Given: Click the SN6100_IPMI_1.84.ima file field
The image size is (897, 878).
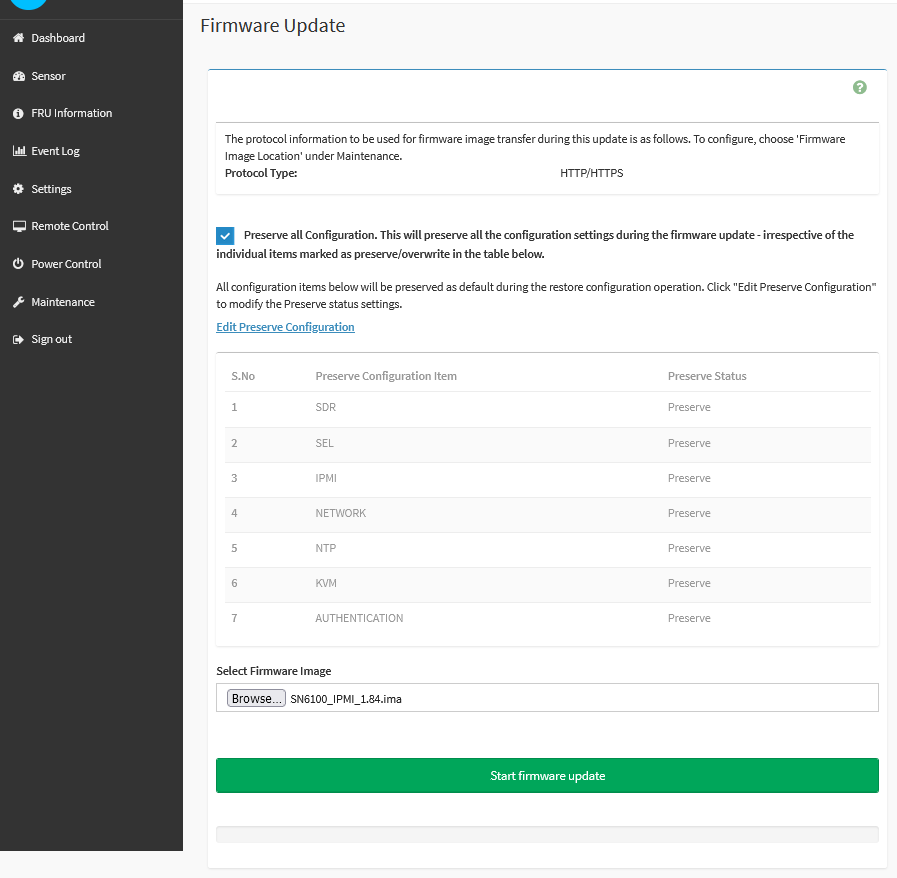Looking at the screenshot, I should (x=580, y=699).
